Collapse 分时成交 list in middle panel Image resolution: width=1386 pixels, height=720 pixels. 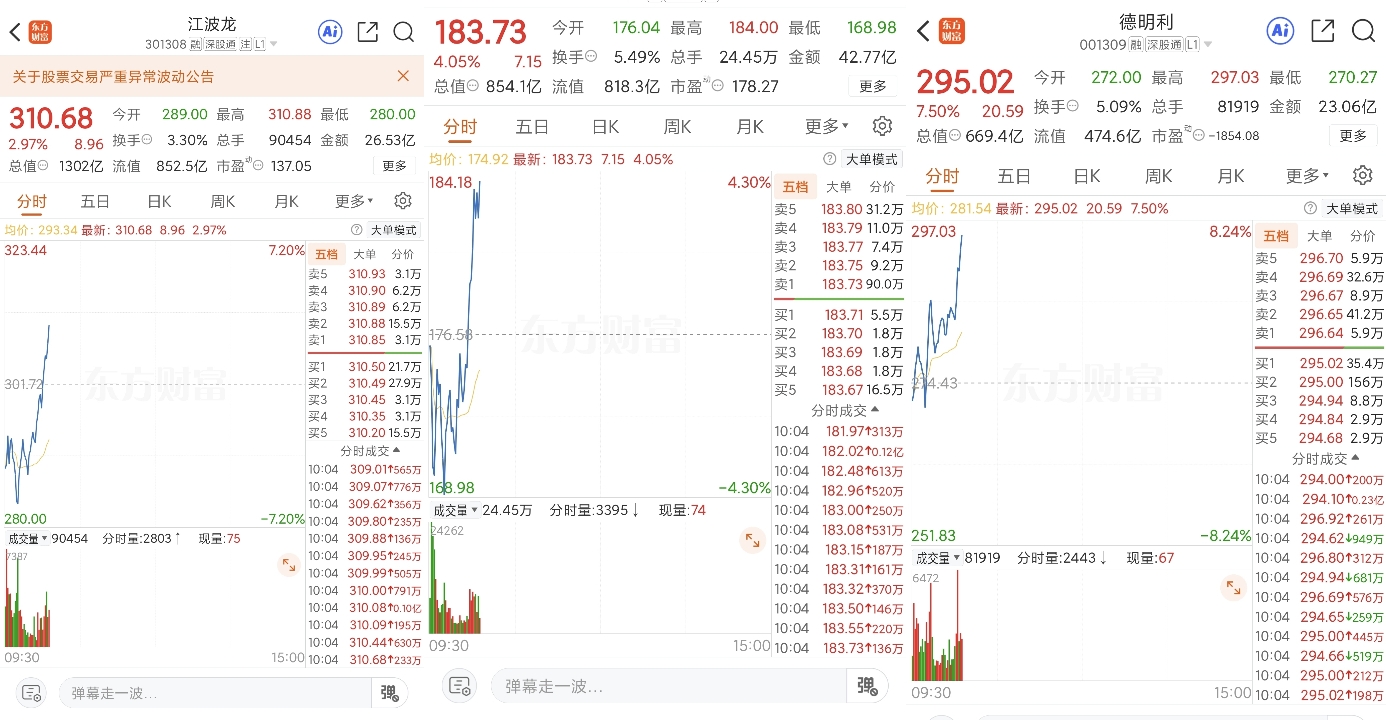point(845,411)
